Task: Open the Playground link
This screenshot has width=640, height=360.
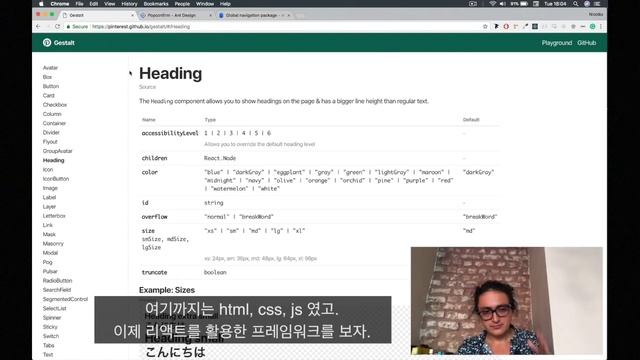Action: [557, 43]
